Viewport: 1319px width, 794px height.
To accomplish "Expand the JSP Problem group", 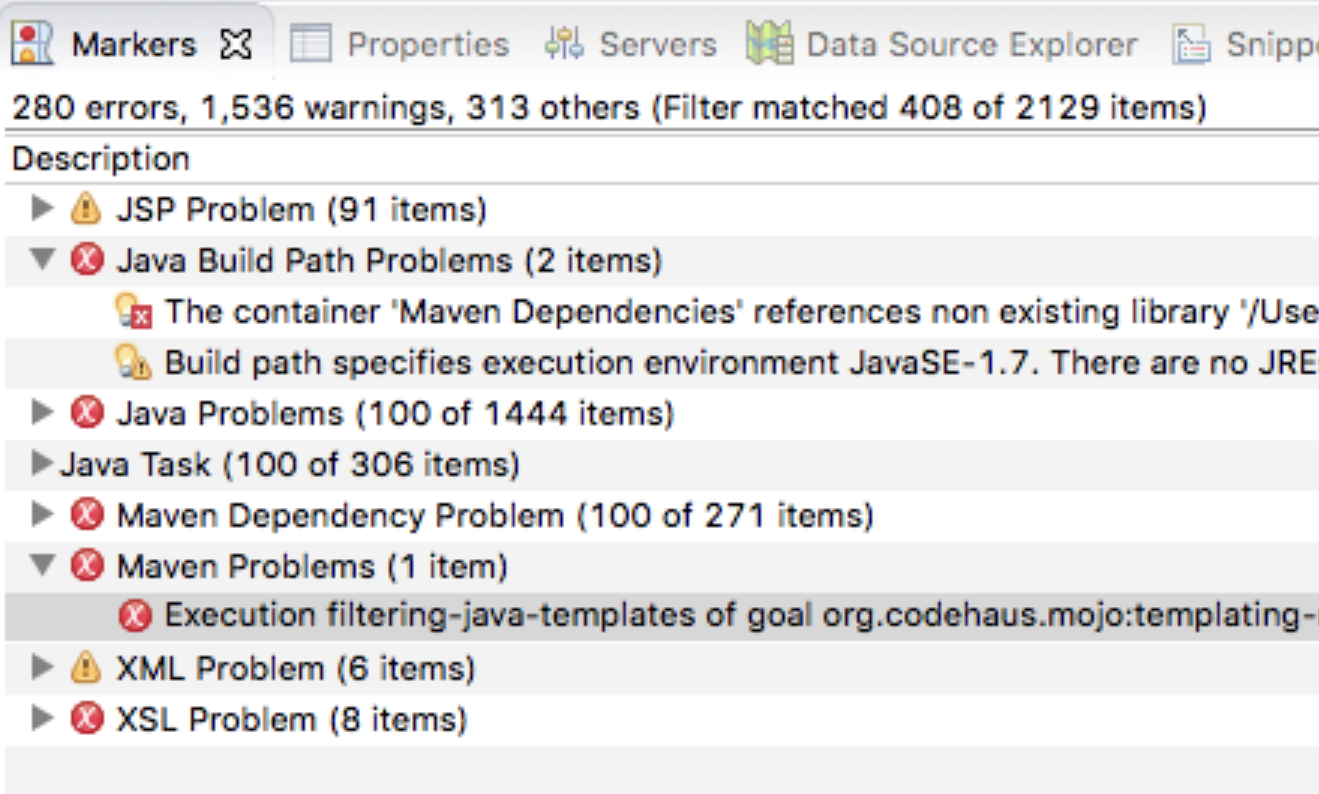I will (42, 209).
